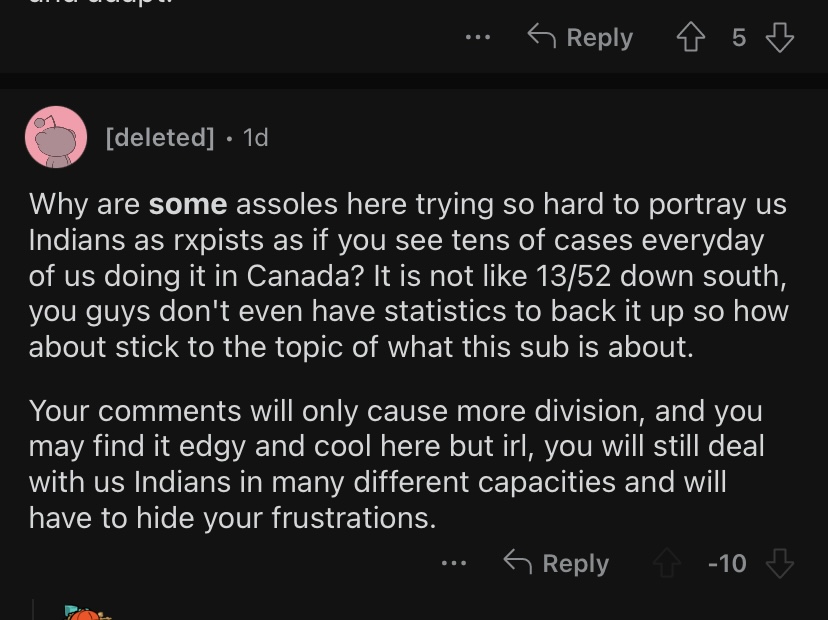Image resolution: width=828 pixels, height=620 pixels.
Task: Open the three-dot menu on the -10 comment
Action: tap(454, 563)
